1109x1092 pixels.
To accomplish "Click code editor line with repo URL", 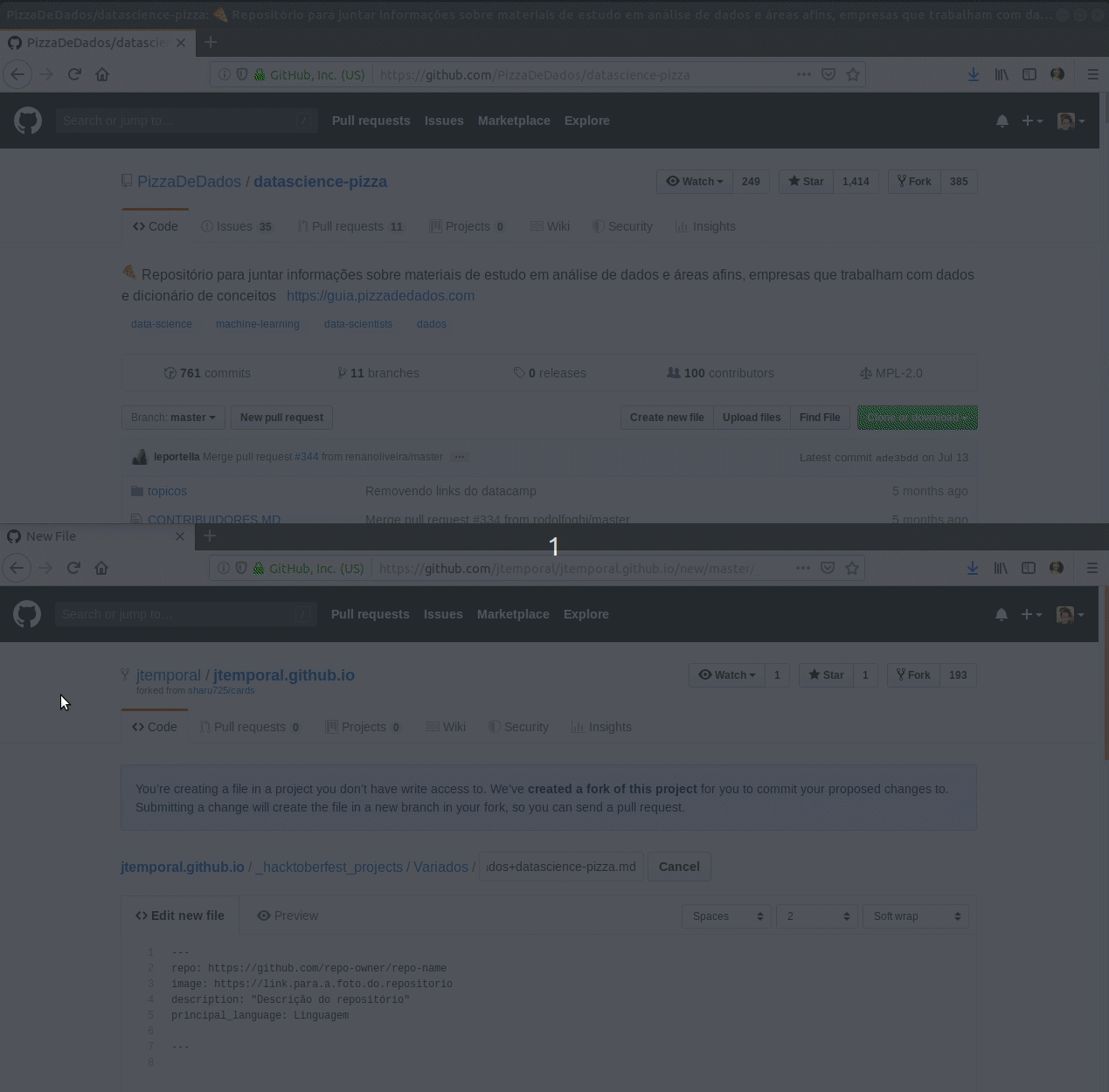I will pos(308,968).
